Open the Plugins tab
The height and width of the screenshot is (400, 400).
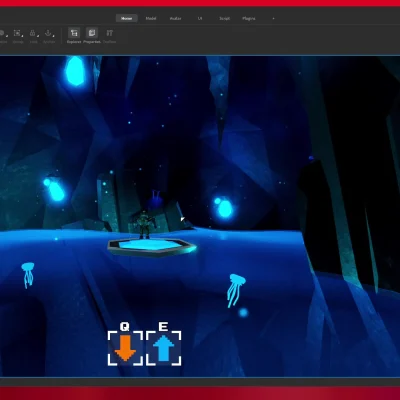[249, 18]
